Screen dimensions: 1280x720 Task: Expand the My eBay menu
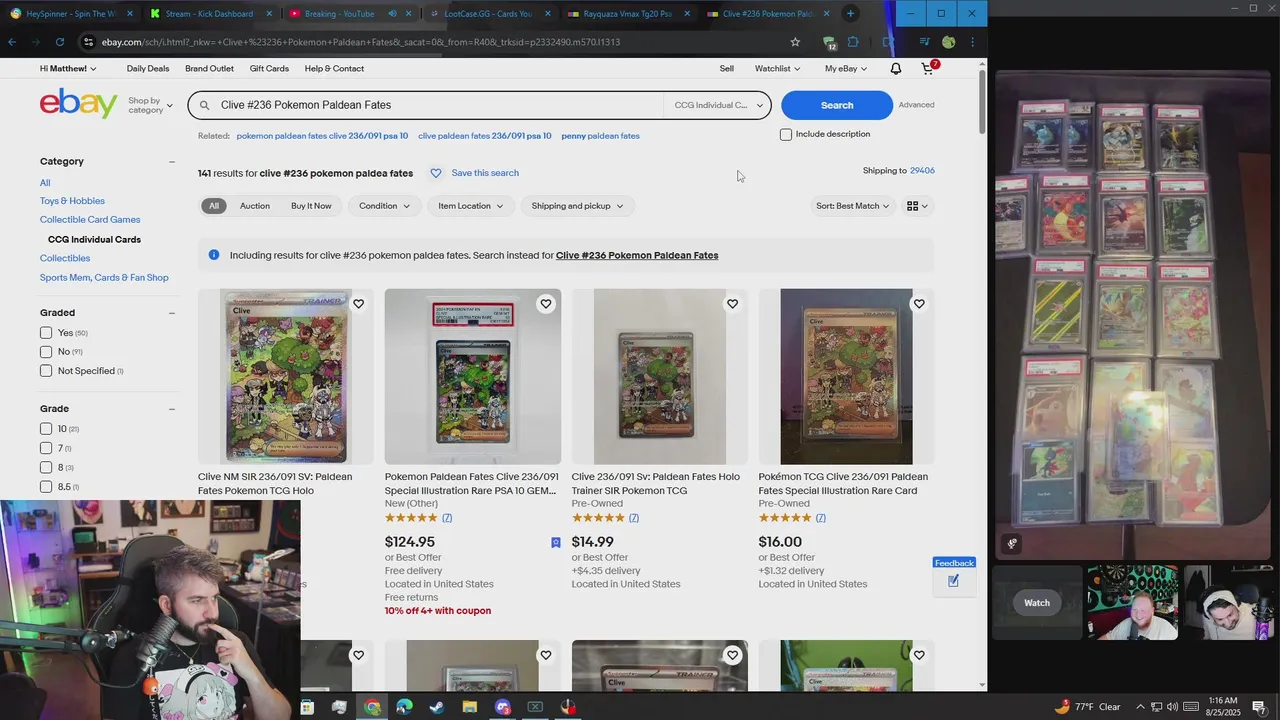pos(846,68)
